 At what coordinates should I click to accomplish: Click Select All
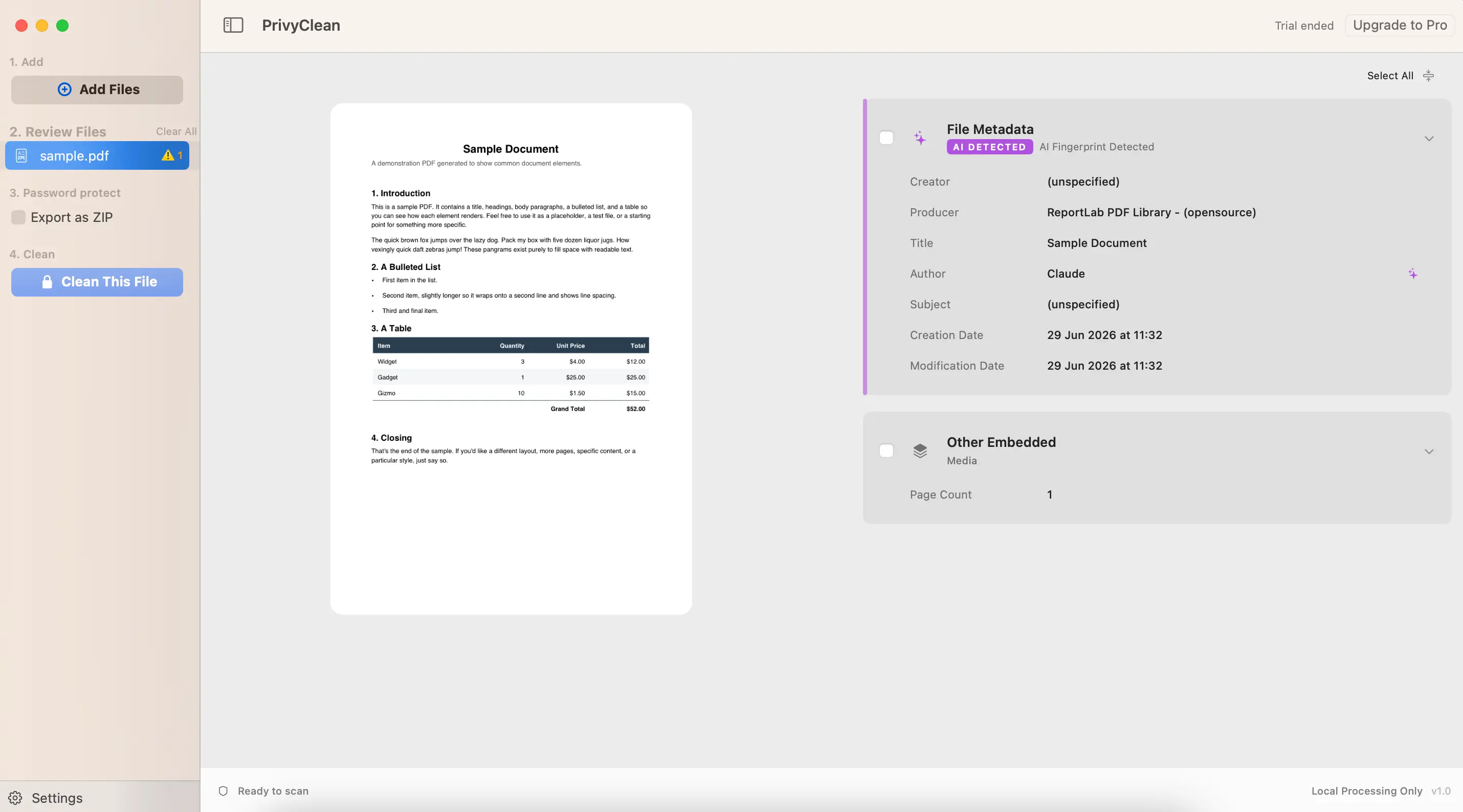1390,76
